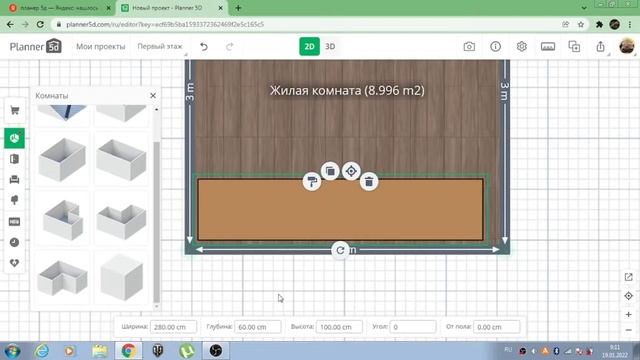Switch to 2D view mode
Viewport: 640px width, 360px height.
coord(309,47)
